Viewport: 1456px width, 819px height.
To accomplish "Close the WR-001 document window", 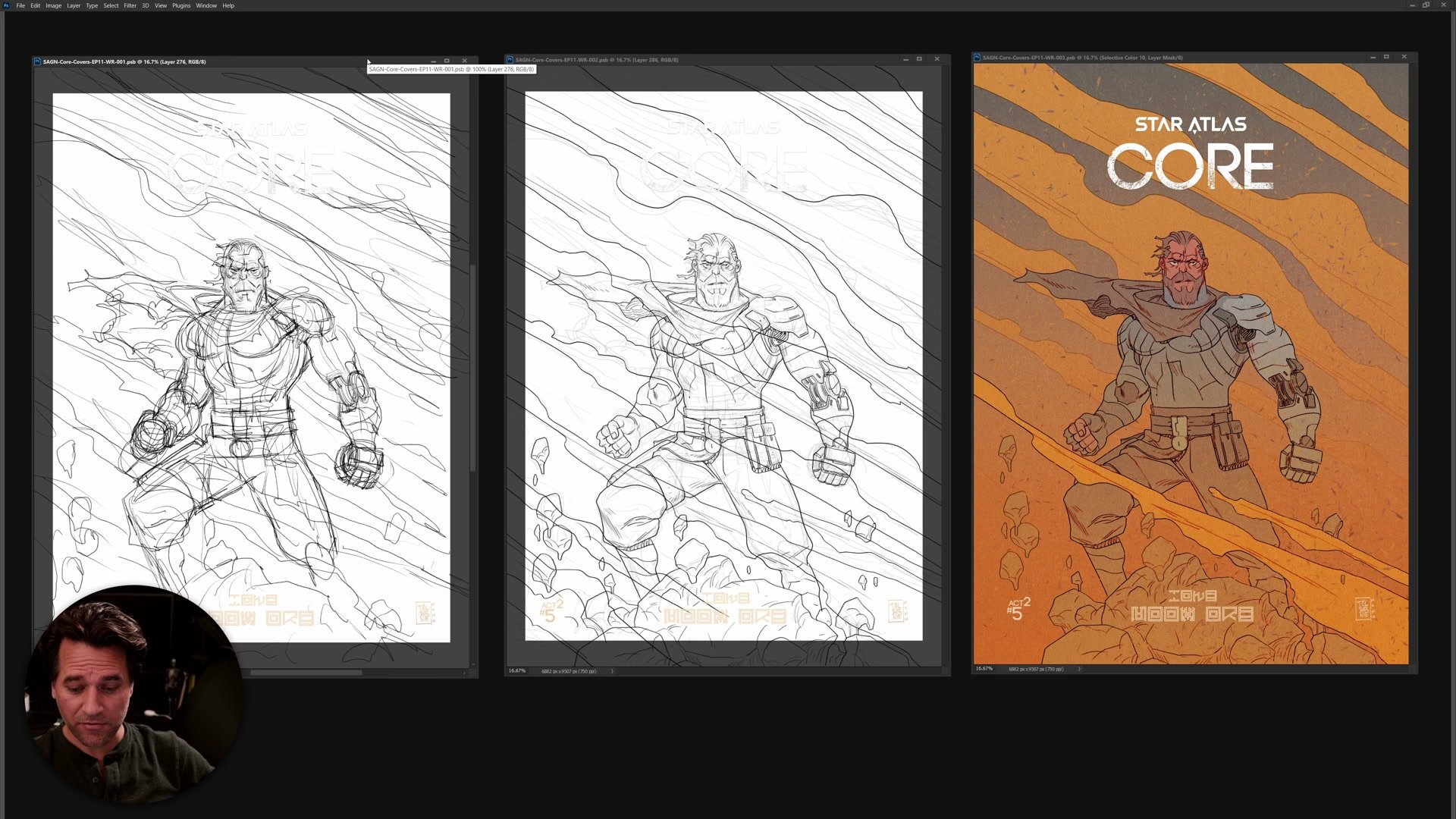I will [x=465, y=61].
